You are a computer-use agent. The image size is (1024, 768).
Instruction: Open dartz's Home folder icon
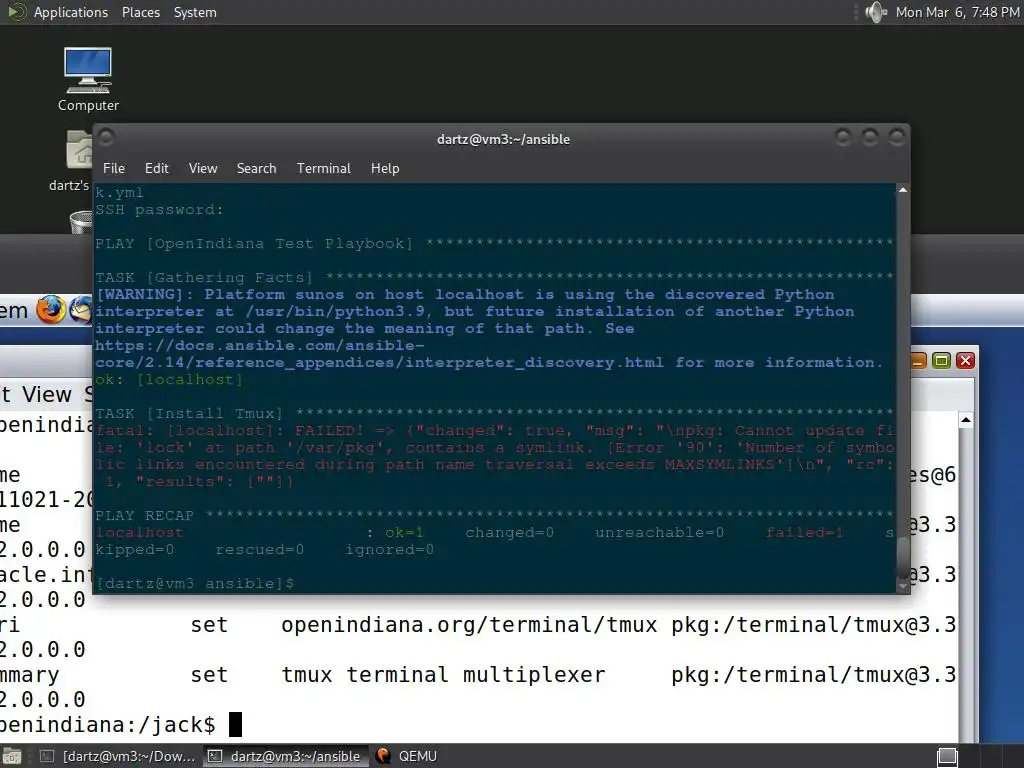click(78, 150)
